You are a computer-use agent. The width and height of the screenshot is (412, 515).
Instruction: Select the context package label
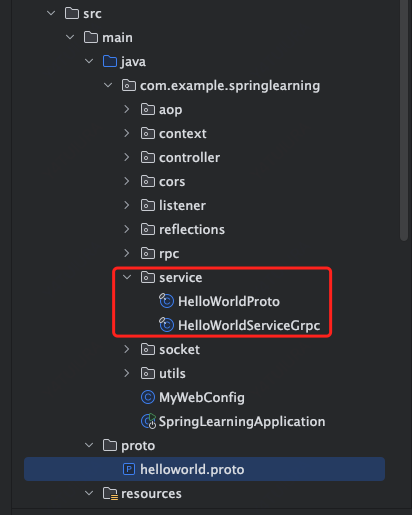pos(183,133)
